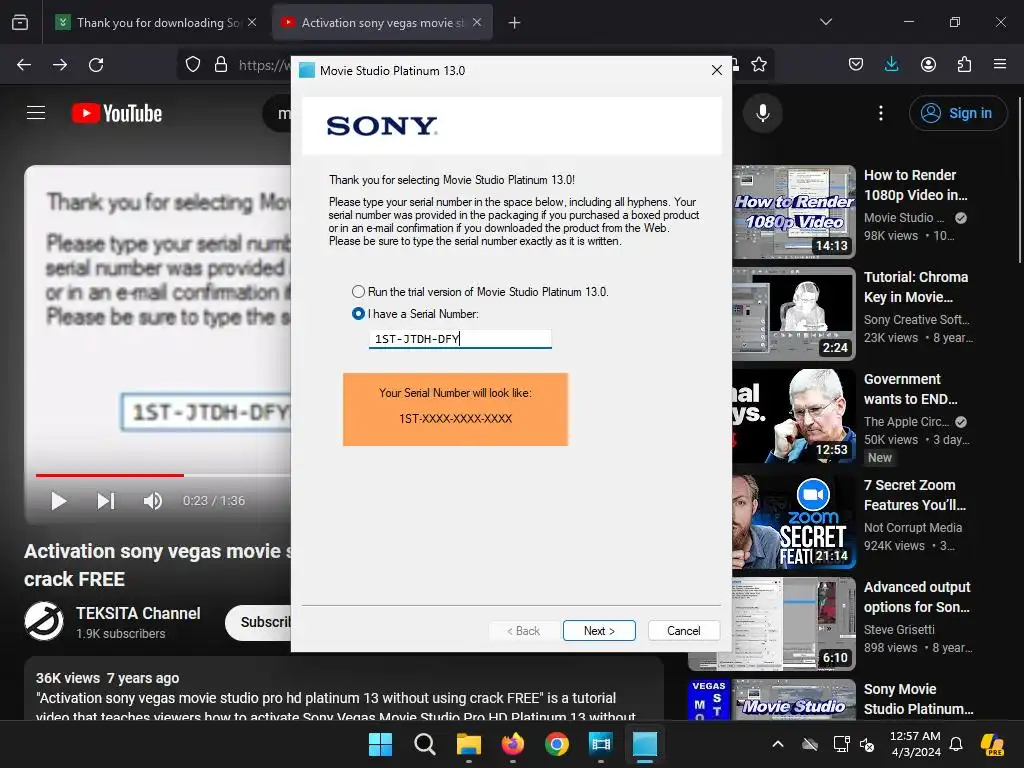Bookmark this page with star icon
The height and width of the screenshot is (768, 1024).
point(759,64)
